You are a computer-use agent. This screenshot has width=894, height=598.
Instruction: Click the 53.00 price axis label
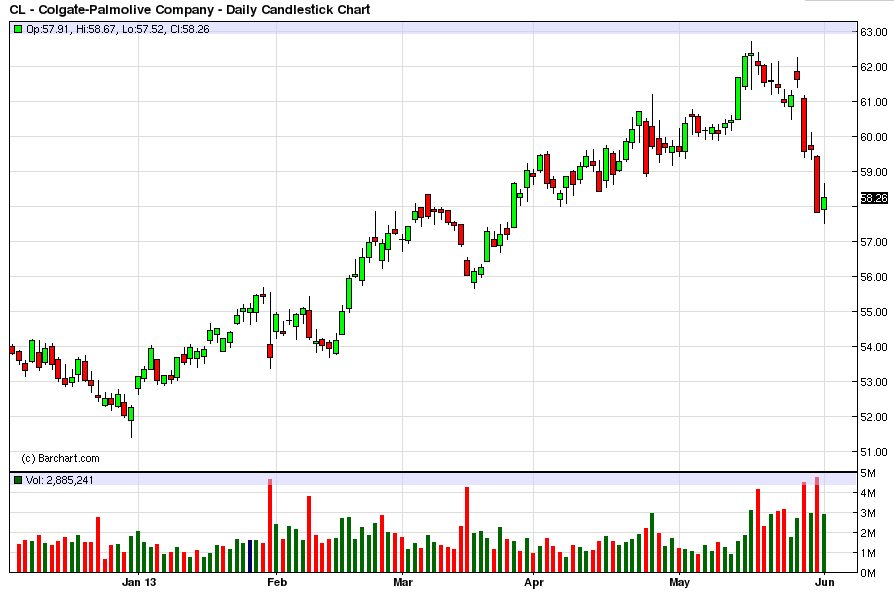(873, 382)
